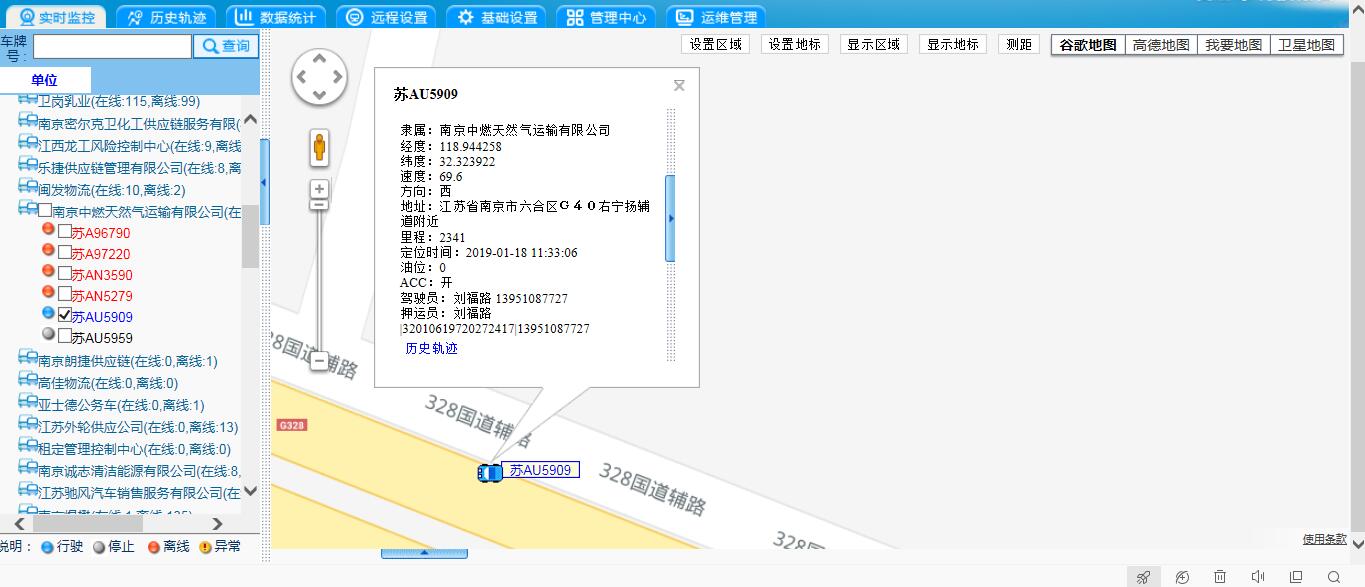This screenshot has width=1365, height=587.
Task: Check the 苏A96790 vehicle checkbox
Action: point(65,231)
